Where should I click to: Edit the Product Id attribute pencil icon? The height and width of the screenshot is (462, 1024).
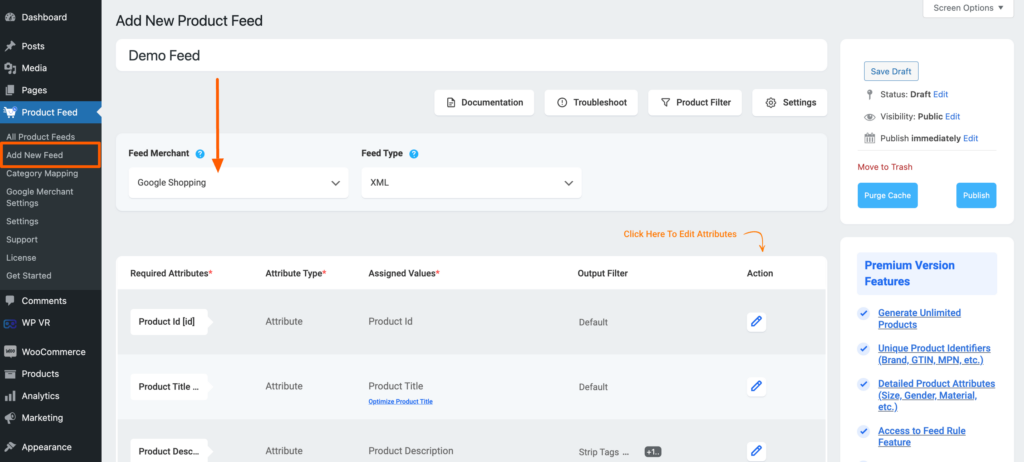pyautogui.click(x=756, y=322)
